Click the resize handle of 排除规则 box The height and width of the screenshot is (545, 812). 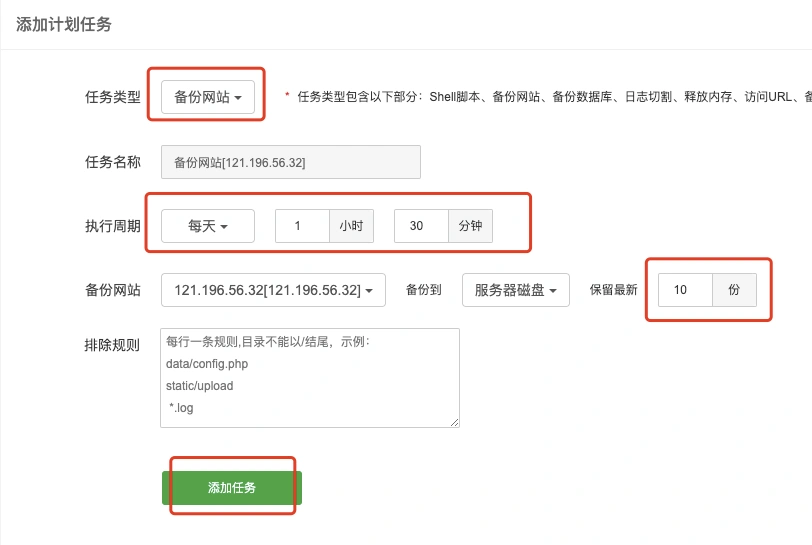pos(454,422)
